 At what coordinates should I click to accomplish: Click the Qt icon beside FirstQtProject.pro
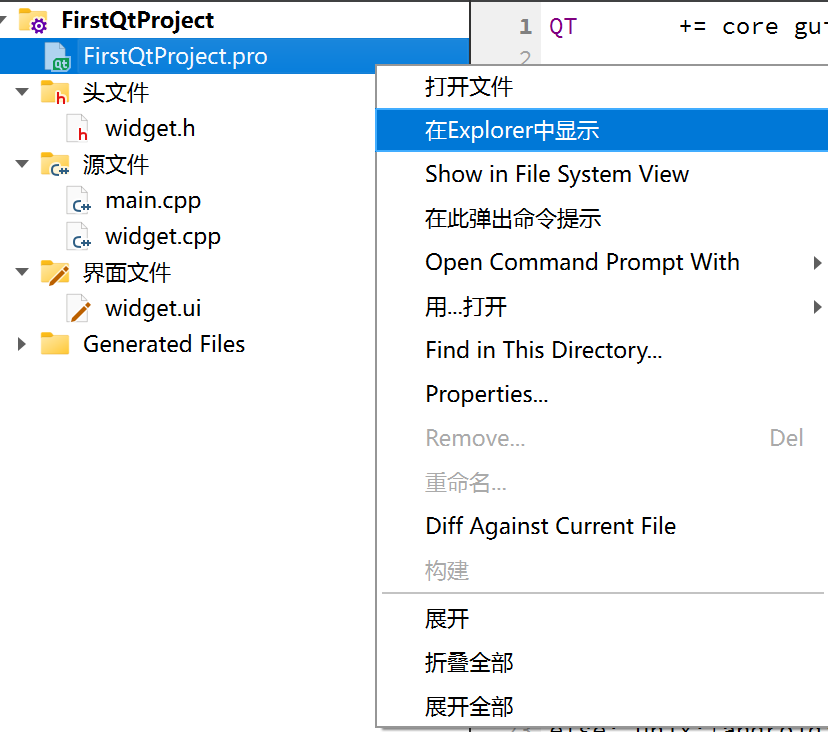point(57,56)
